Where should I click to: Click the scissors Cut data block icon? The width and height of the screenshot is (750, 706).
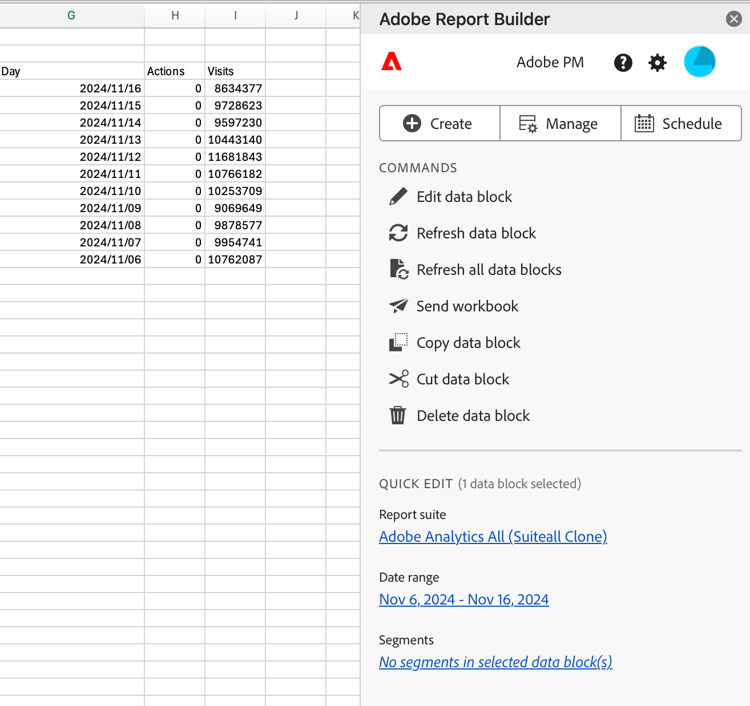coord(398,379)
